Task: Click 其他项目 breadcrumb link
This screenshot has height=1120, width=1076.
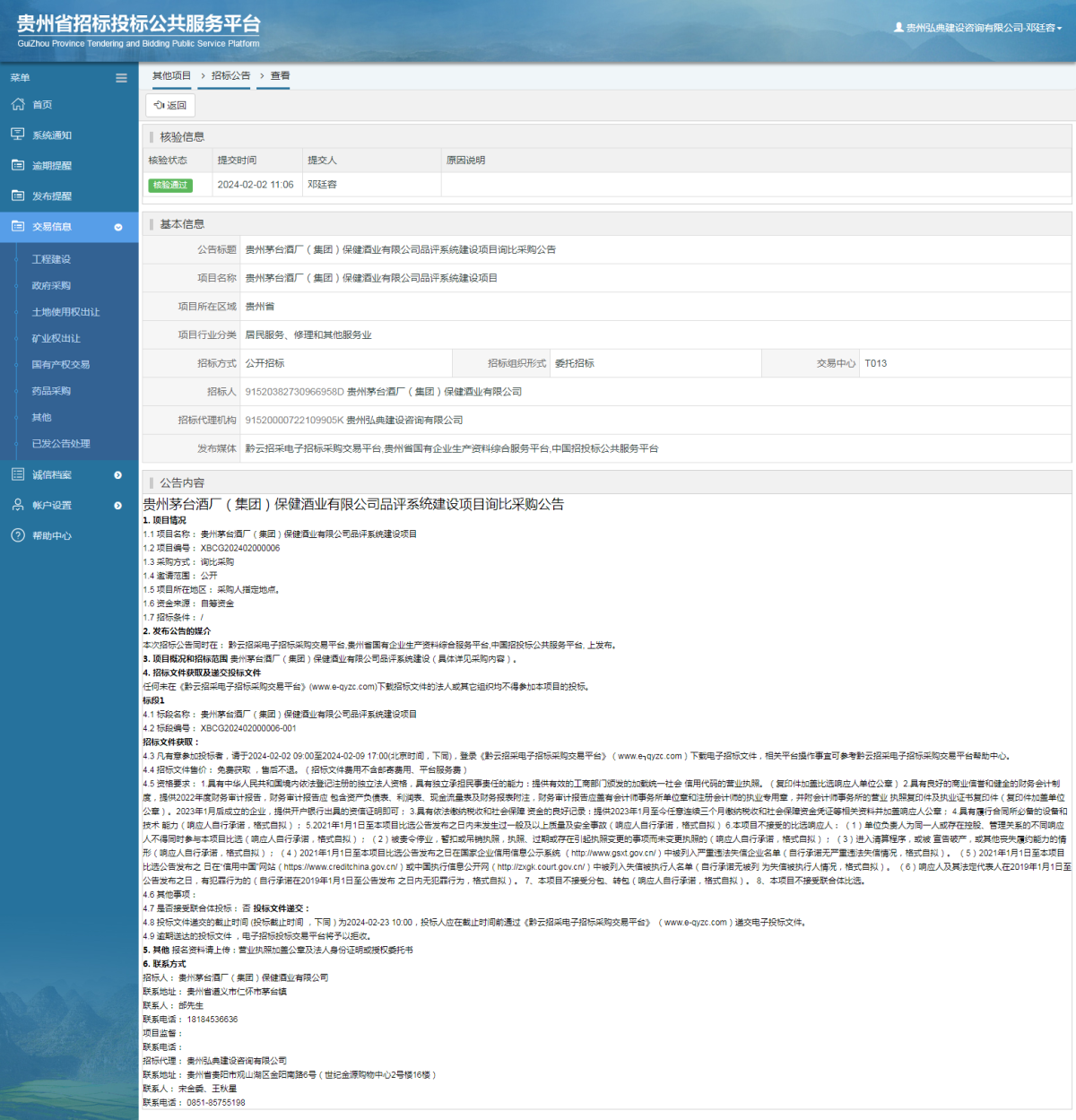Action: coord(171,76)
